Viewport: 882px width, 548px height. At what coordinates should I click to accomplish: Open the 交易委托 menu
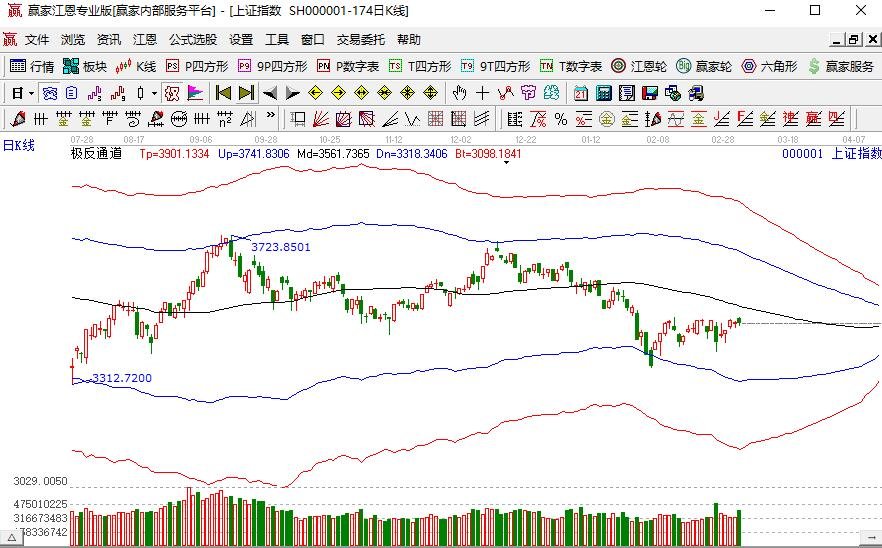[x=361, y=39]
